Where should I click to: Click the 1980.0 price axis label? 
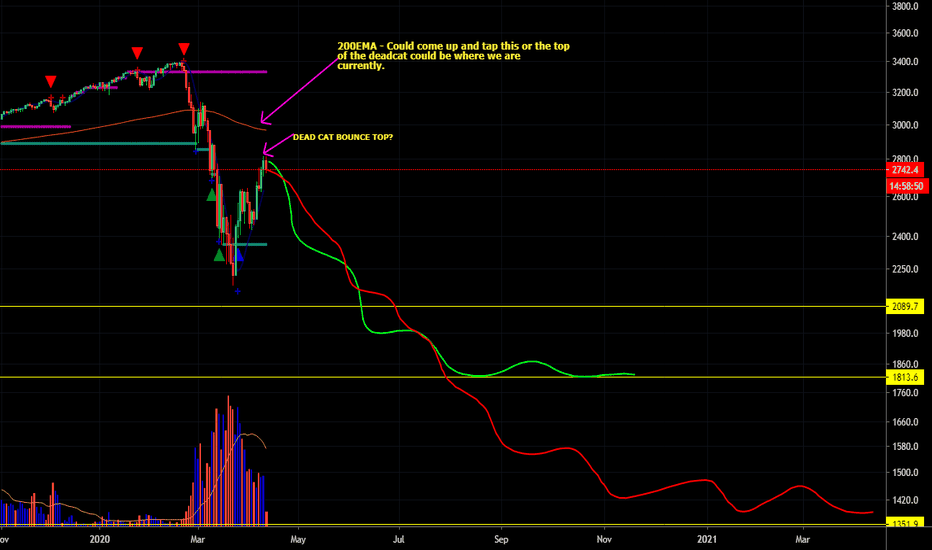click(905, 334)
